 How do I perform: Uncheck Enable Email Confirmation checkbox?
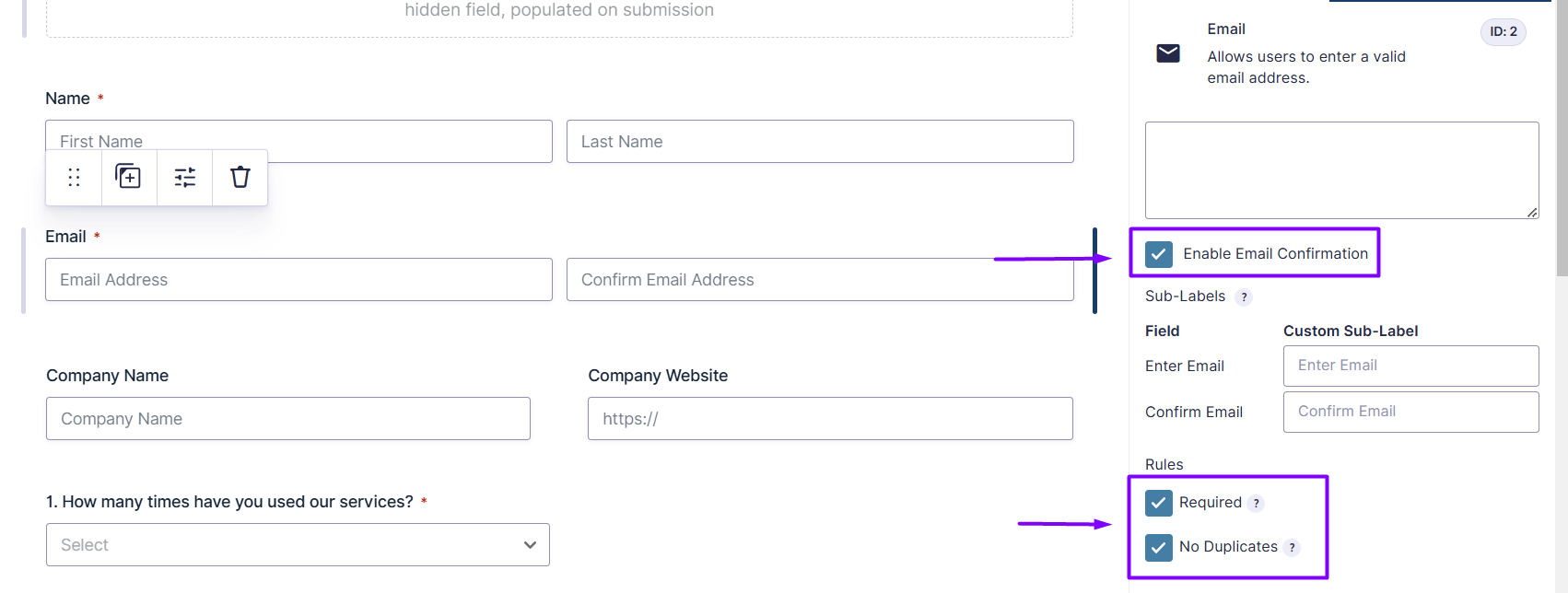tap(1159, 254)
